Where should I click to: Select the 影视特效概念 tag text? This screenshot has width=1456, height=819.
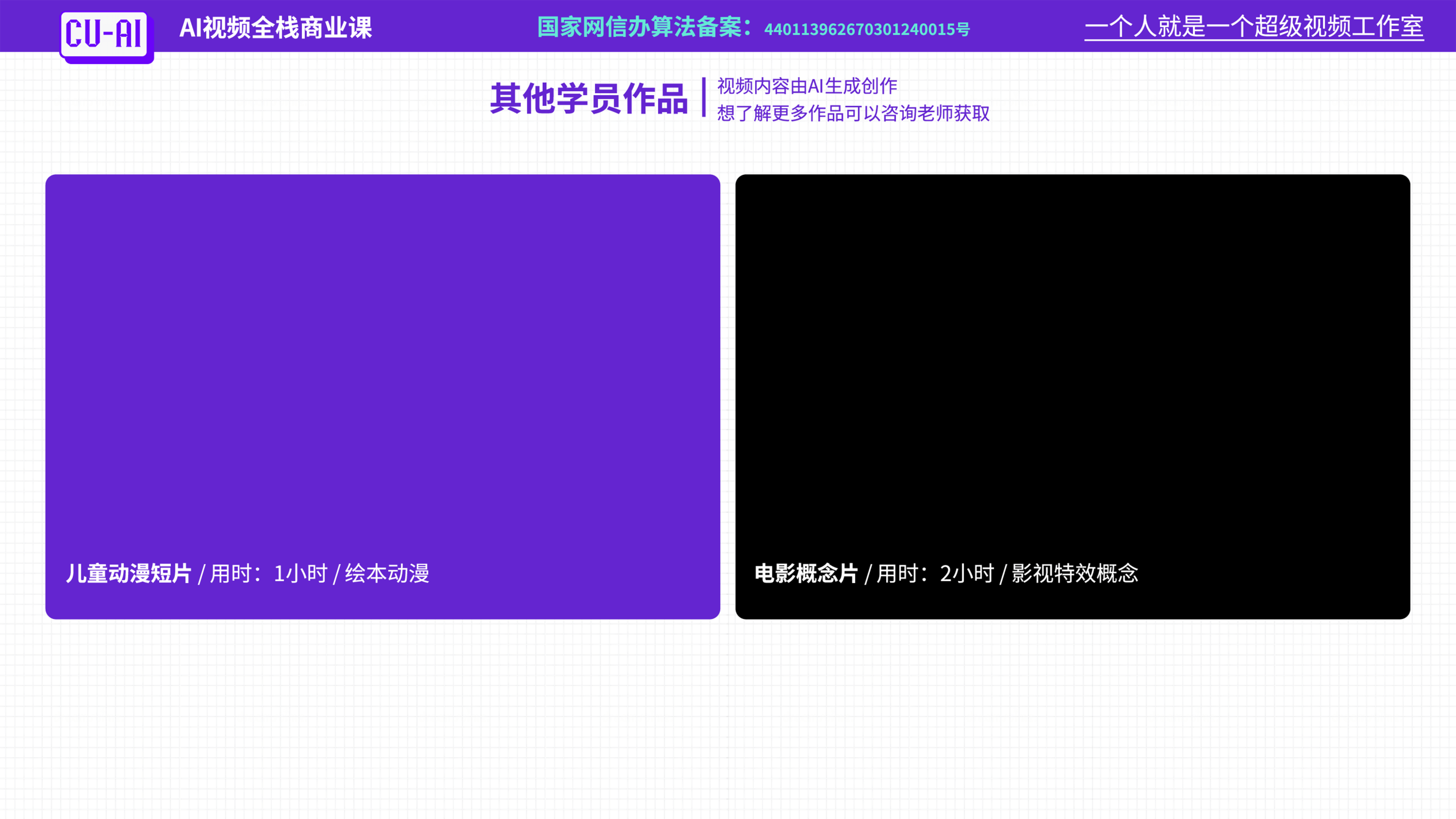[x=1074, y=573]
